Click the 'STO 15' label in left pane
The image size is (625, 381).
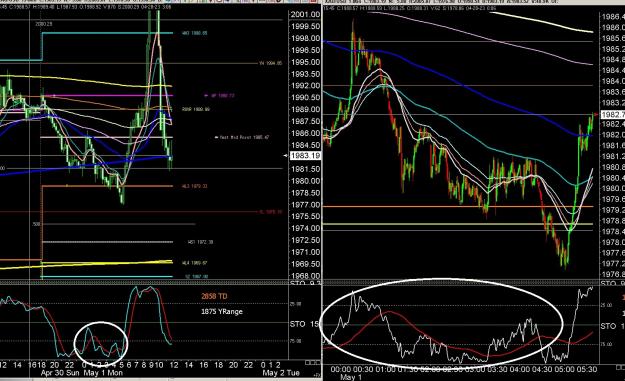point(305,324)
